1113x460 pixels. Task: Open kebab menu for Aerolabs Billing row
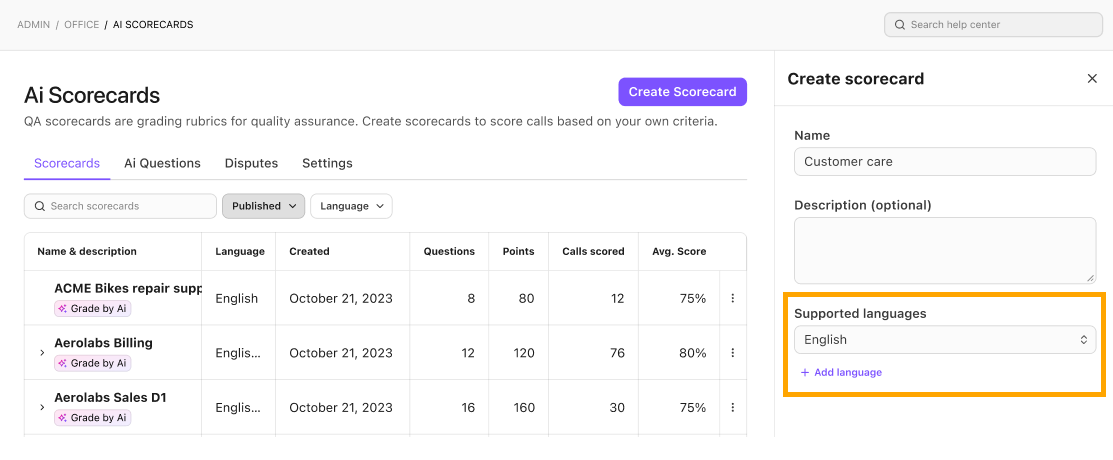click(x=733, y=353)
